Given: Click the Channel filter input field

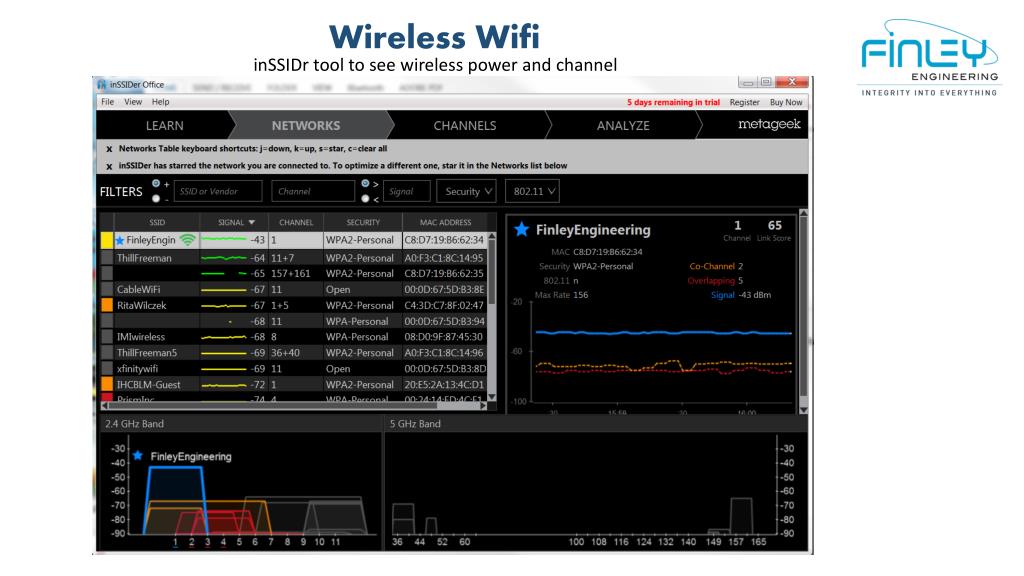Looking at the screenshot, I should click(313, 191).
